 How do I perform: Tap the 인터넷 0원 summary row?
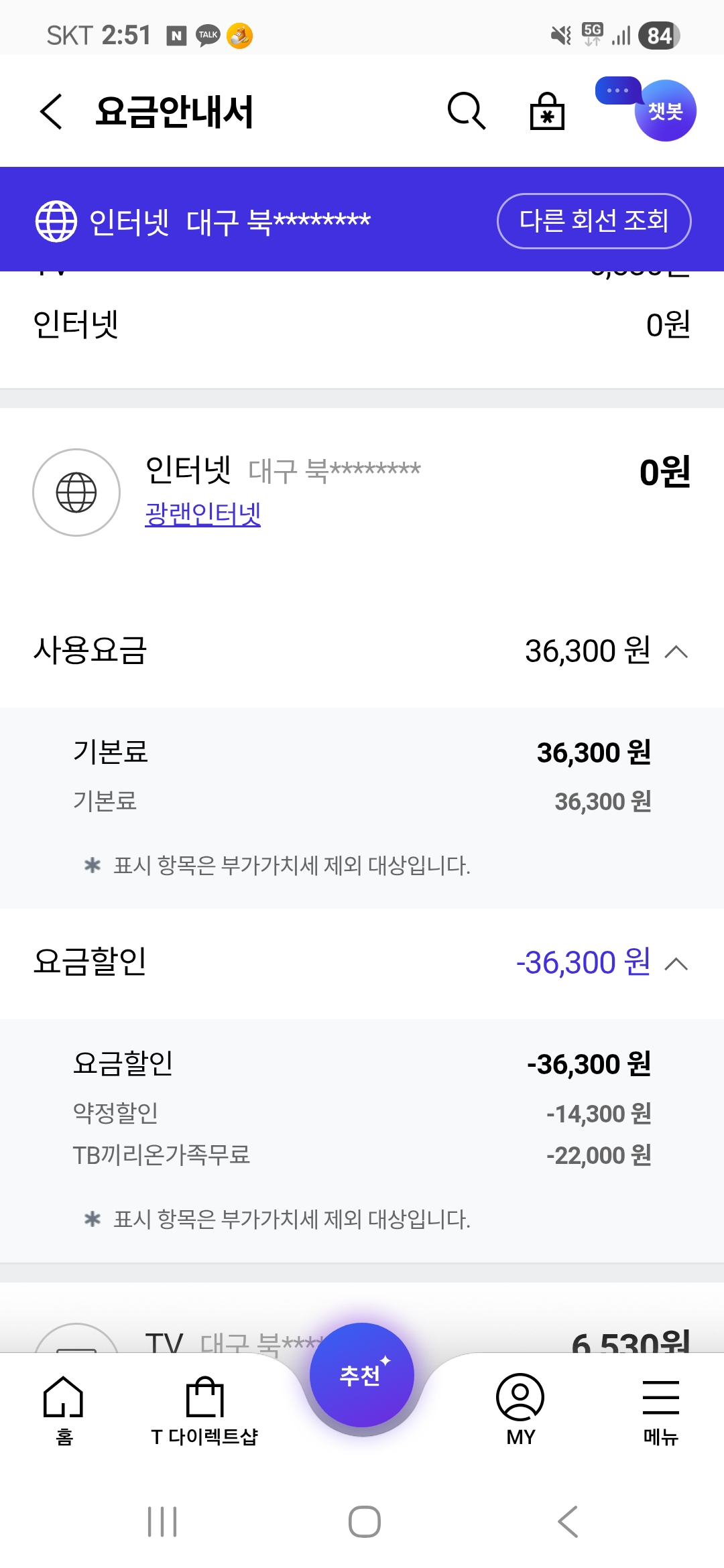click(362, 325)
